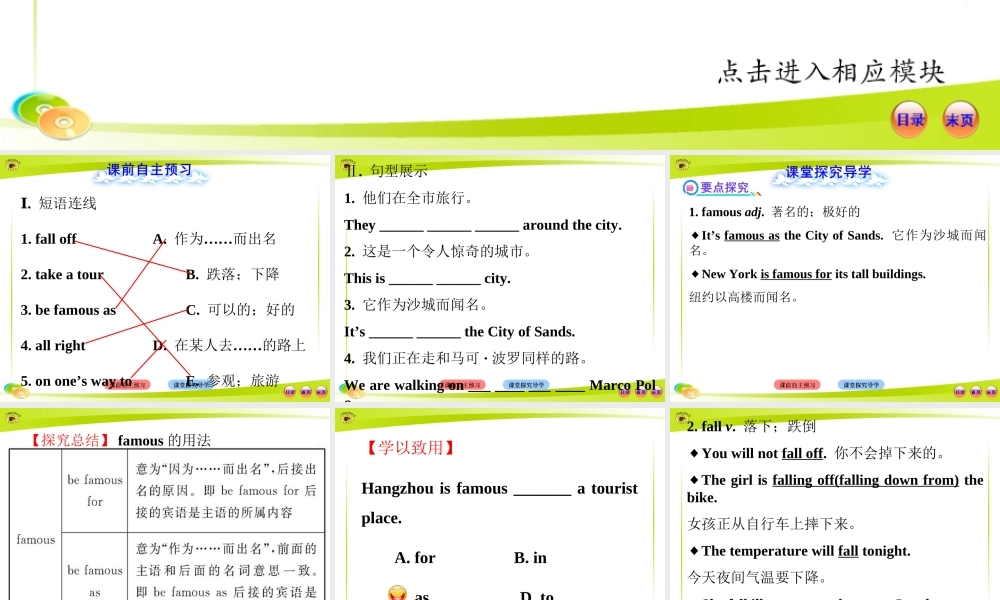1000x600 pixels.
Task: Click corner logo on 短语连线 slide
Action: 13,165
